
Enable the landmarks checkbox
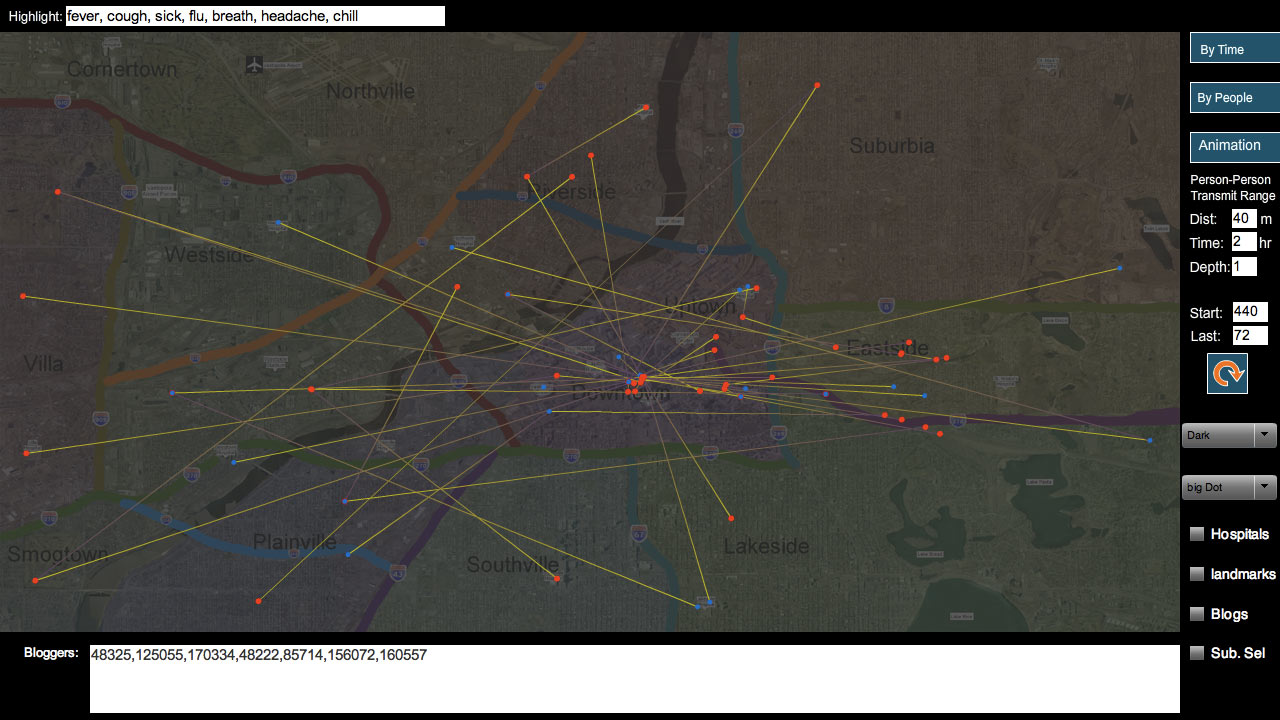click(1197, 574)
